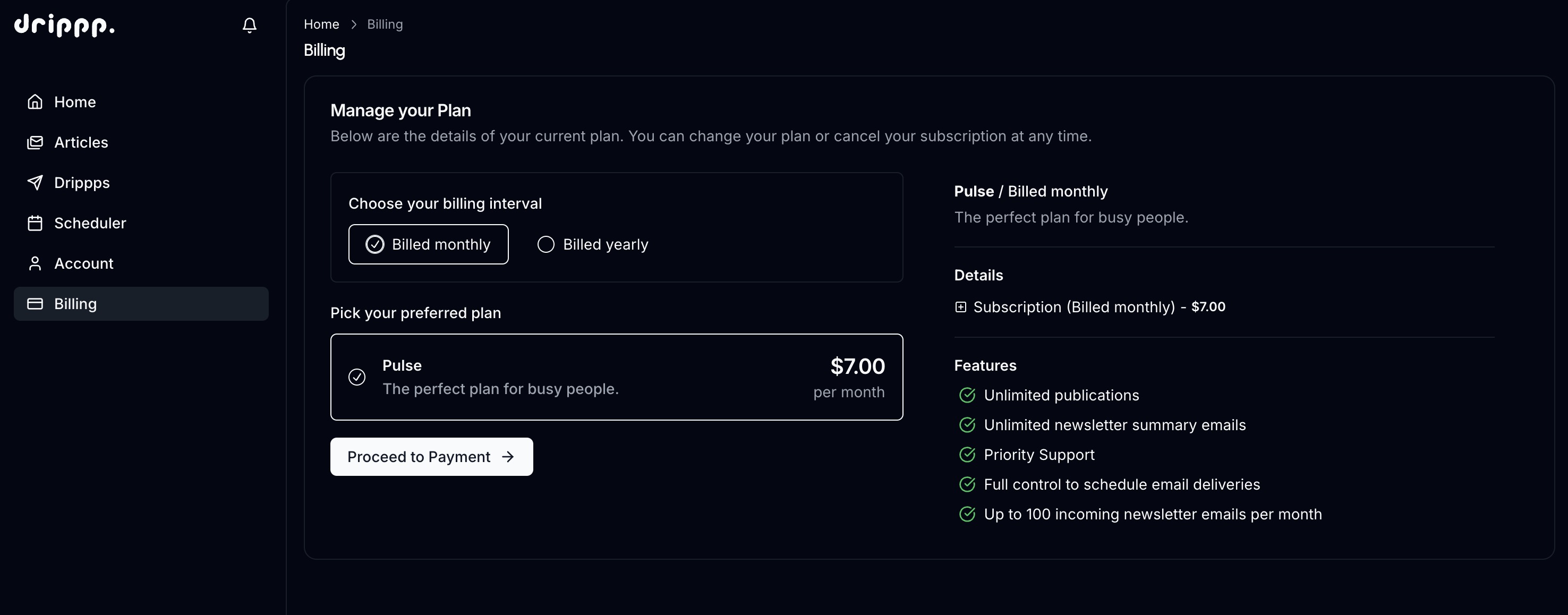
Task: Click the 'Features' section heading
Action: point(985,365)
